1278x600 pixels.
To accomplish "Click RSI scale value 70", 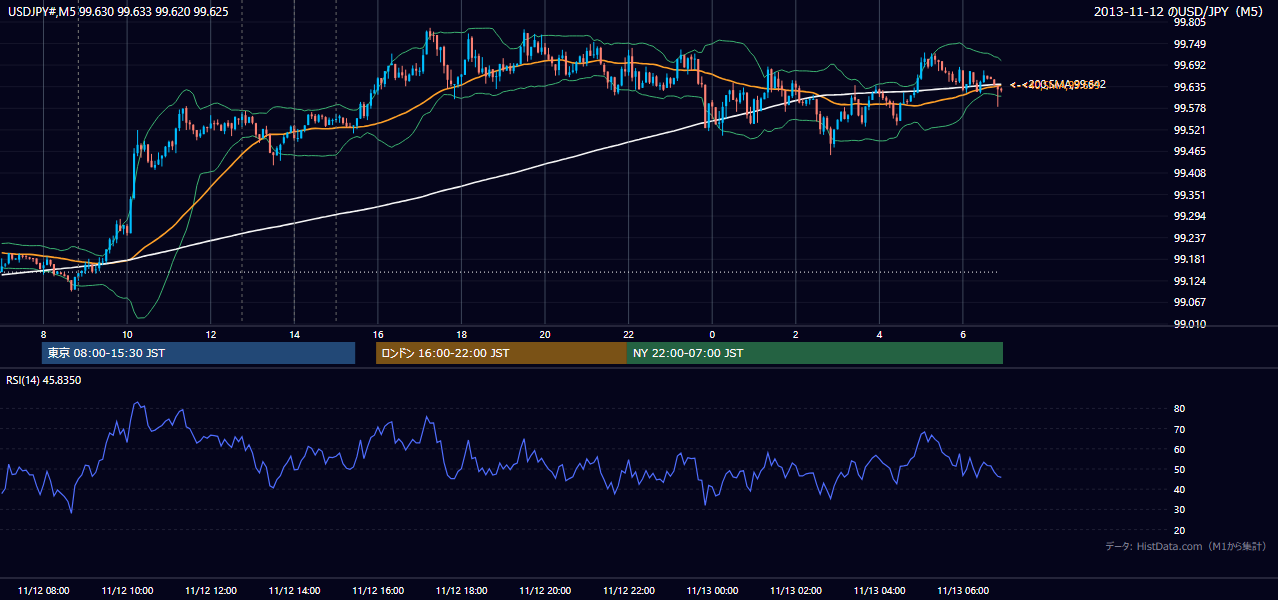I will (x=1180, y=429).
